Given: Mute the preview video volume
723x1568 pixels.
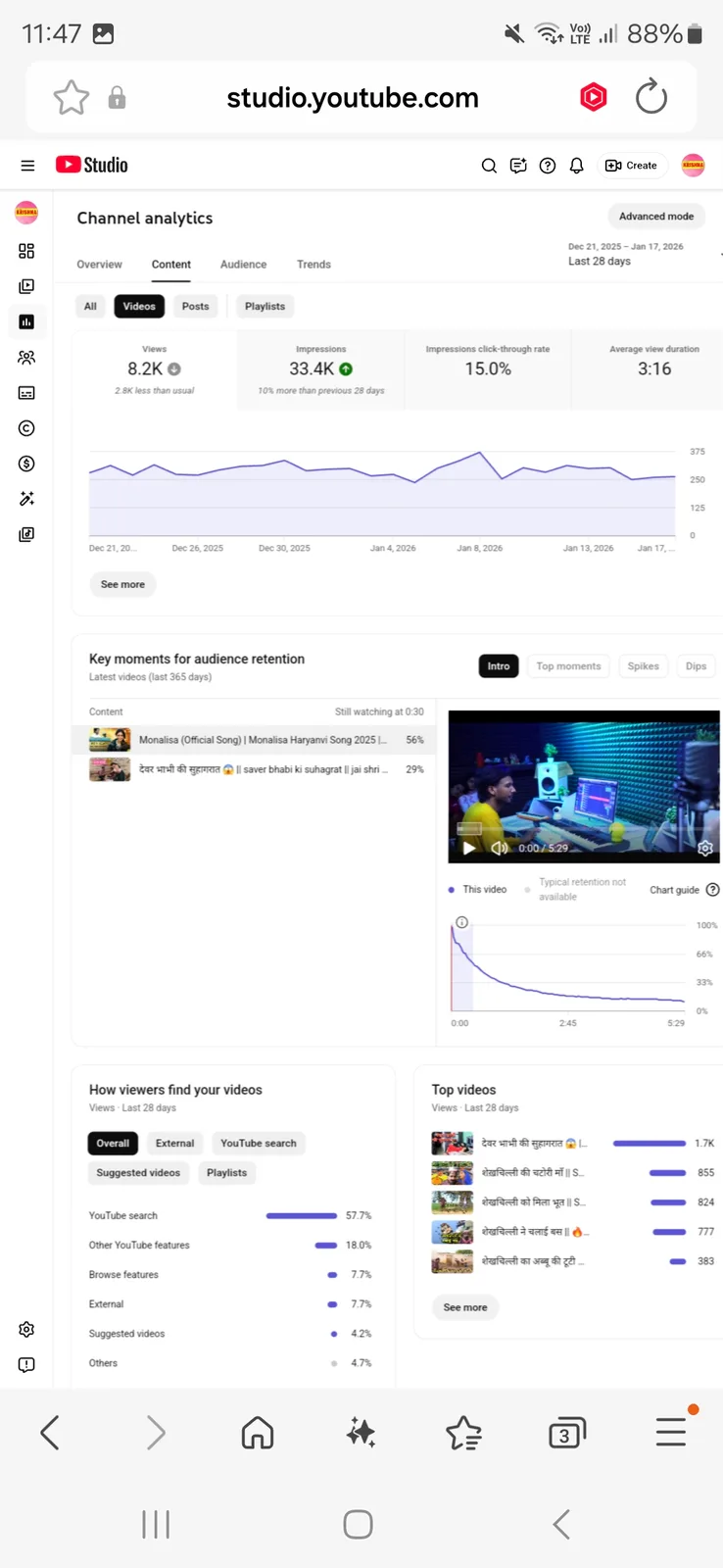Looking at the screenshot, I should pyautogui.click(x=500, y=848).
